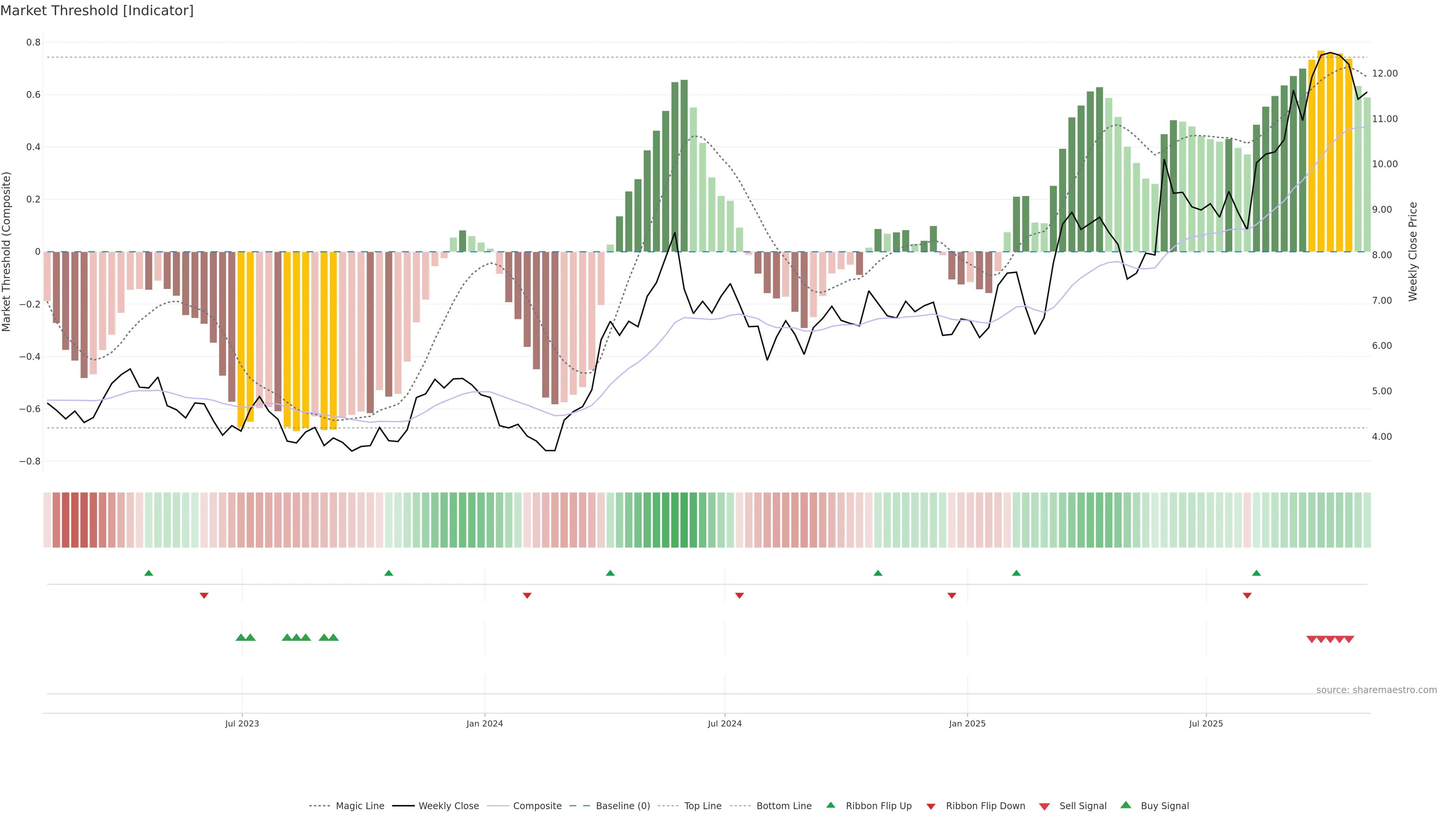Viewport: 1456px width, 819px height.
Task: Click the Ribbon Flip Down legend triangle icon
Action: (930, 806)
